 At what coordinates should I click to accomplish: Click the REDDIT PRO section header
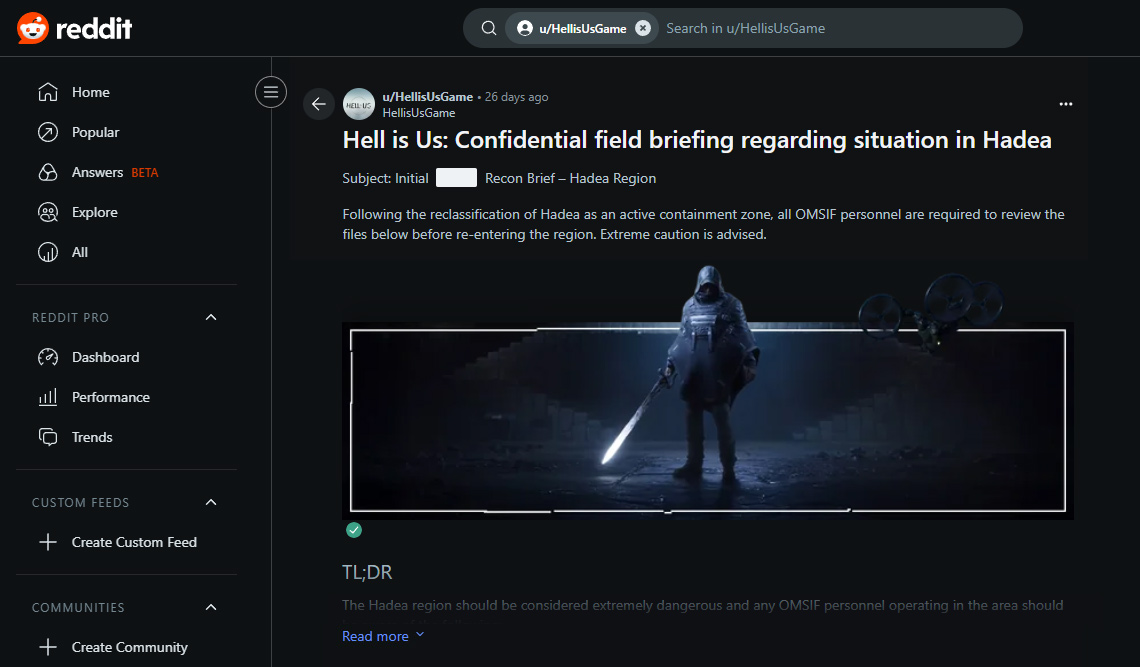71,318
